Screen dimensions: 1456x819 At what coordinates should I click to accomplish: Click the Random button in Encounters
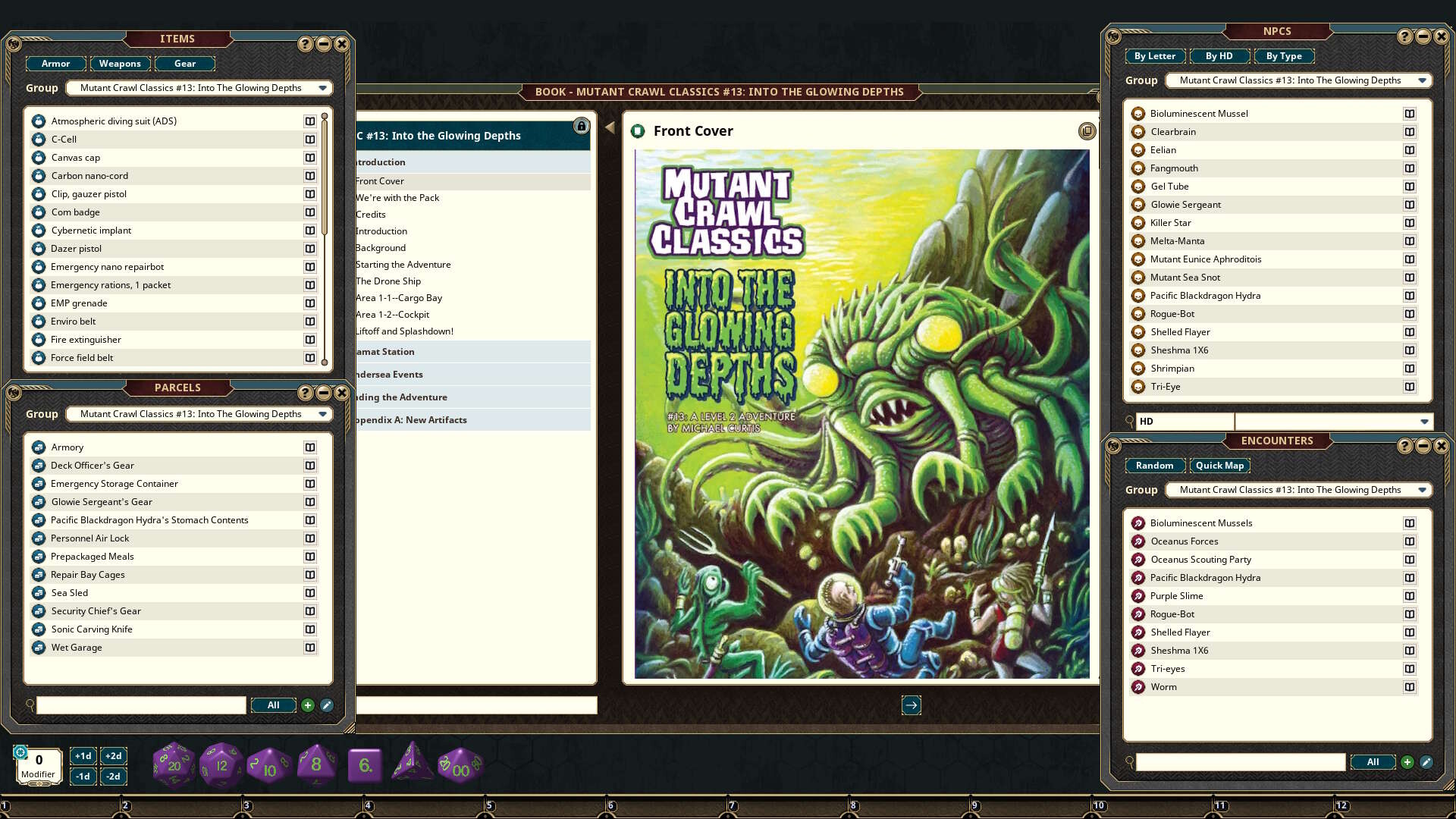(1155, 466)
